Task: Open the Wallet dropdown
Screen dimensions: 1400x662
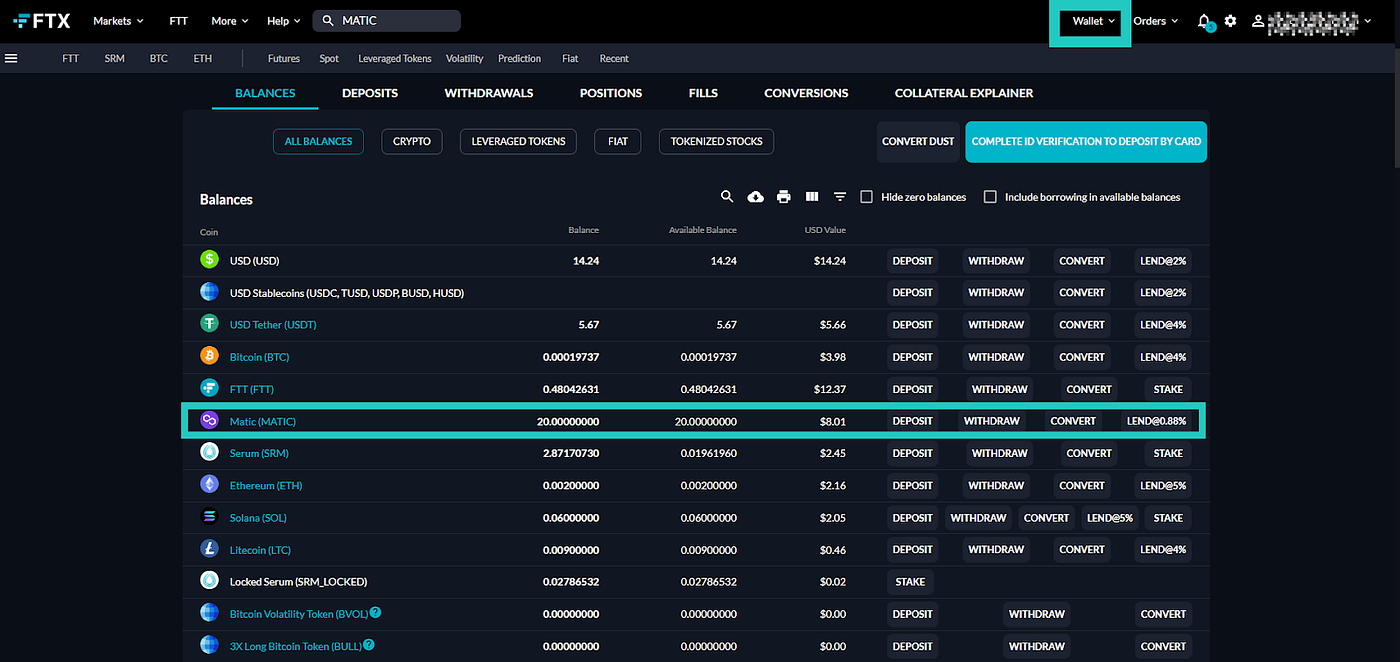Action: coord(1094,21)
